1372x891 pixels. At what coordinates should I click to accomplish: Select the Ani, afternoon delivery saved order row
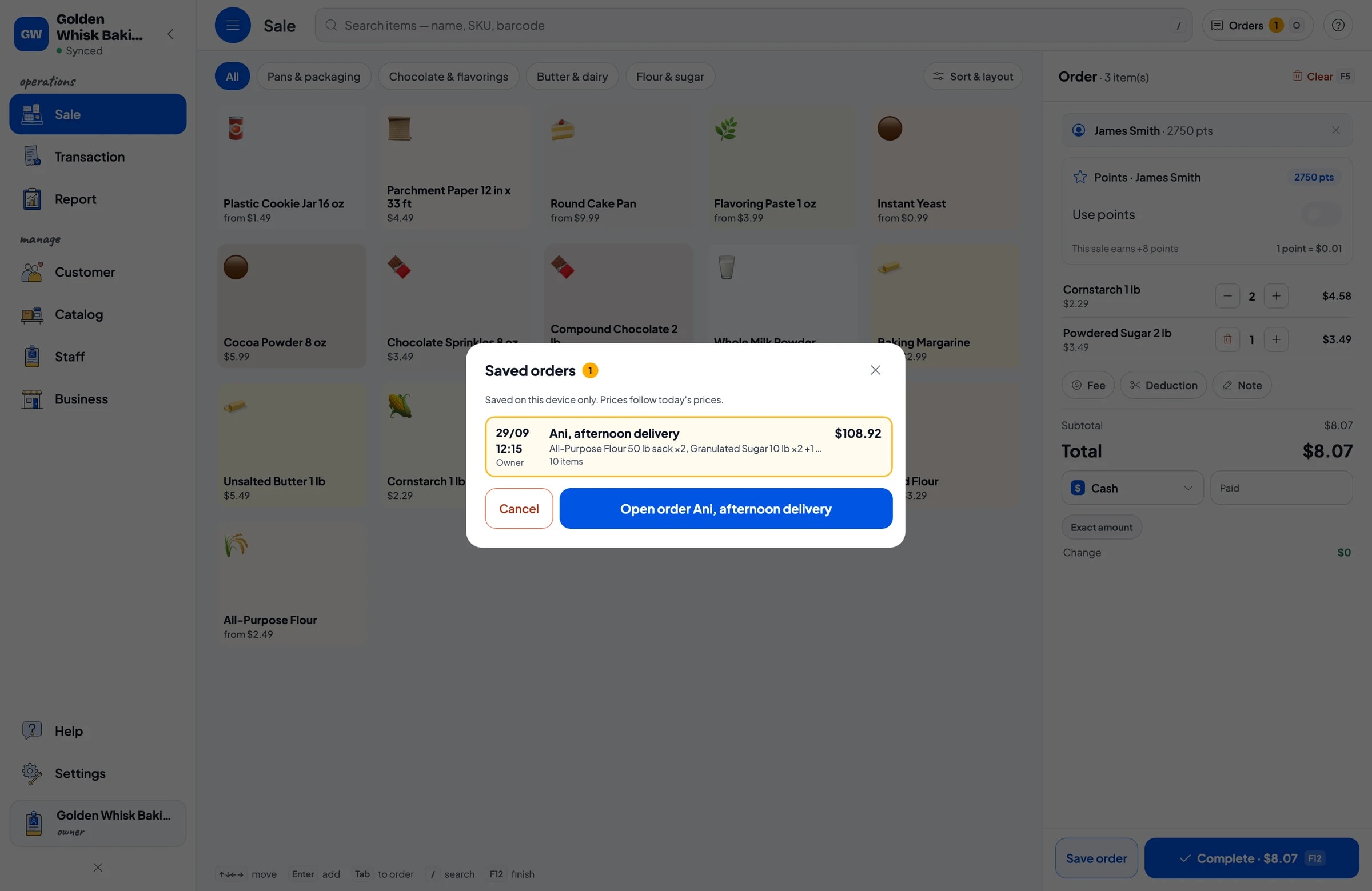(688, 447)
